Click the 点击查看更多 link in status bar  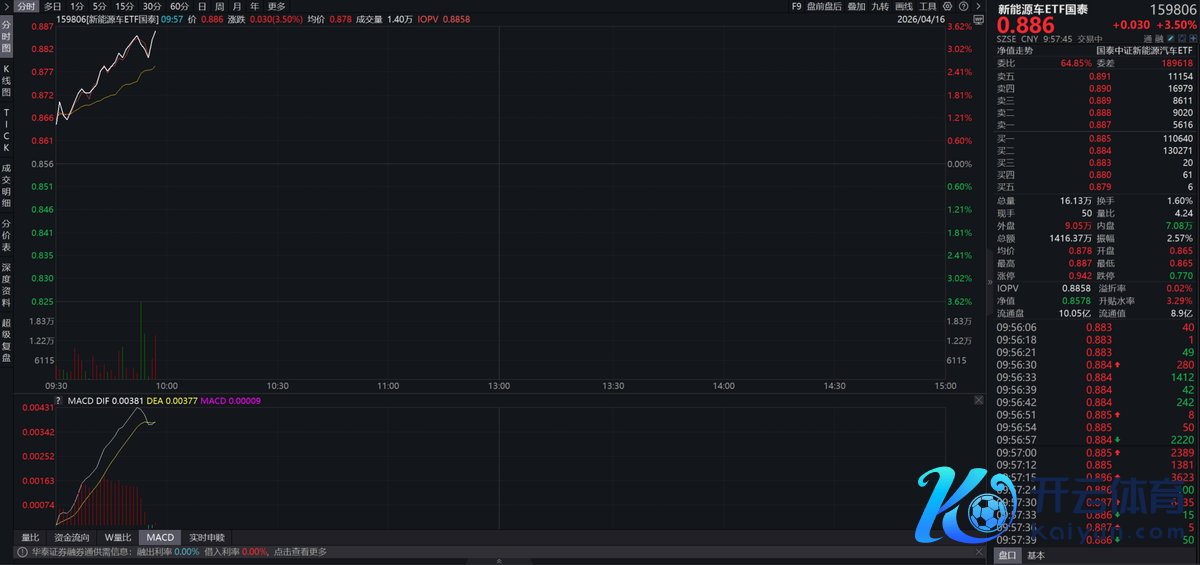pos(300,551)
